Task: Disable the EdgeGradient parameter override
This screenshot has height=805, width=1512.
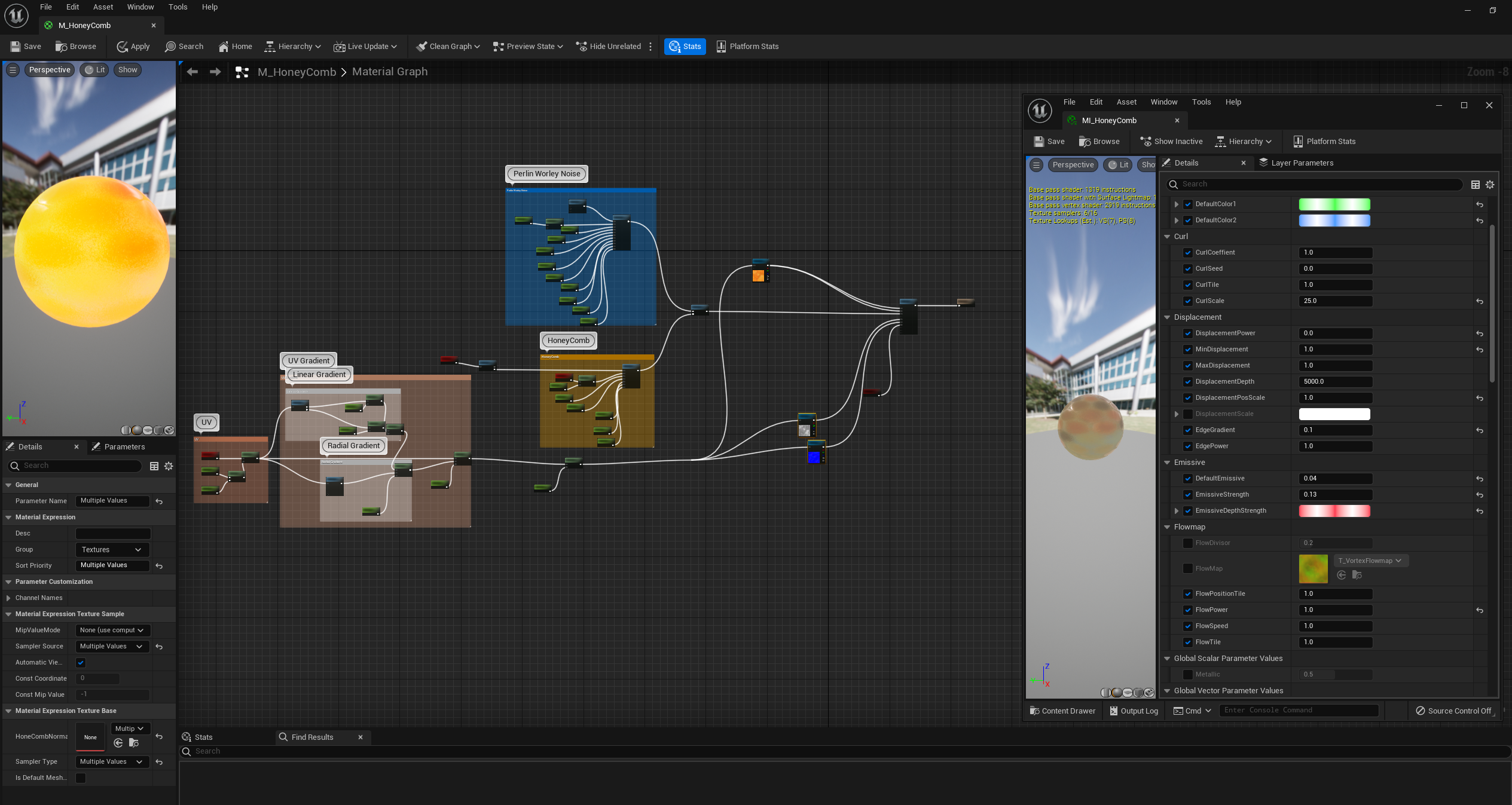Action: (x=1188, y=430)
